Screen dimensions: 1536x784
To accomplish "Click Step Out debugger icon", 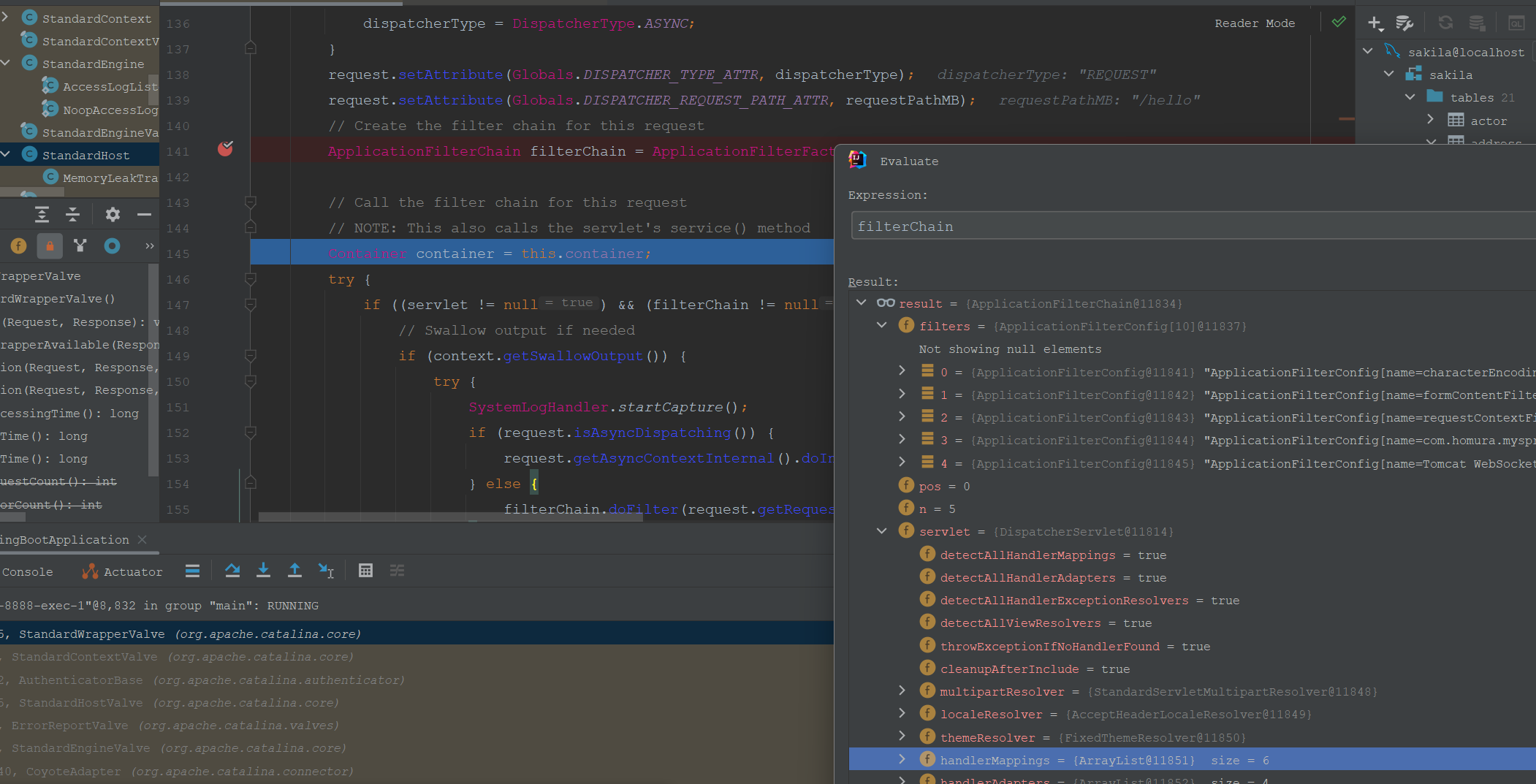I will (294, 571).
